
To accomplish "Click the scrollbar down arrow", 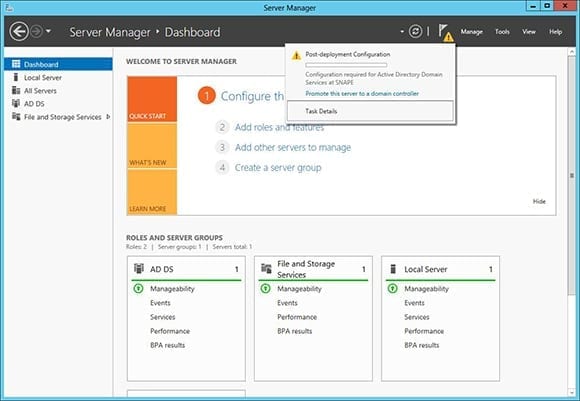I will point(572,393).
